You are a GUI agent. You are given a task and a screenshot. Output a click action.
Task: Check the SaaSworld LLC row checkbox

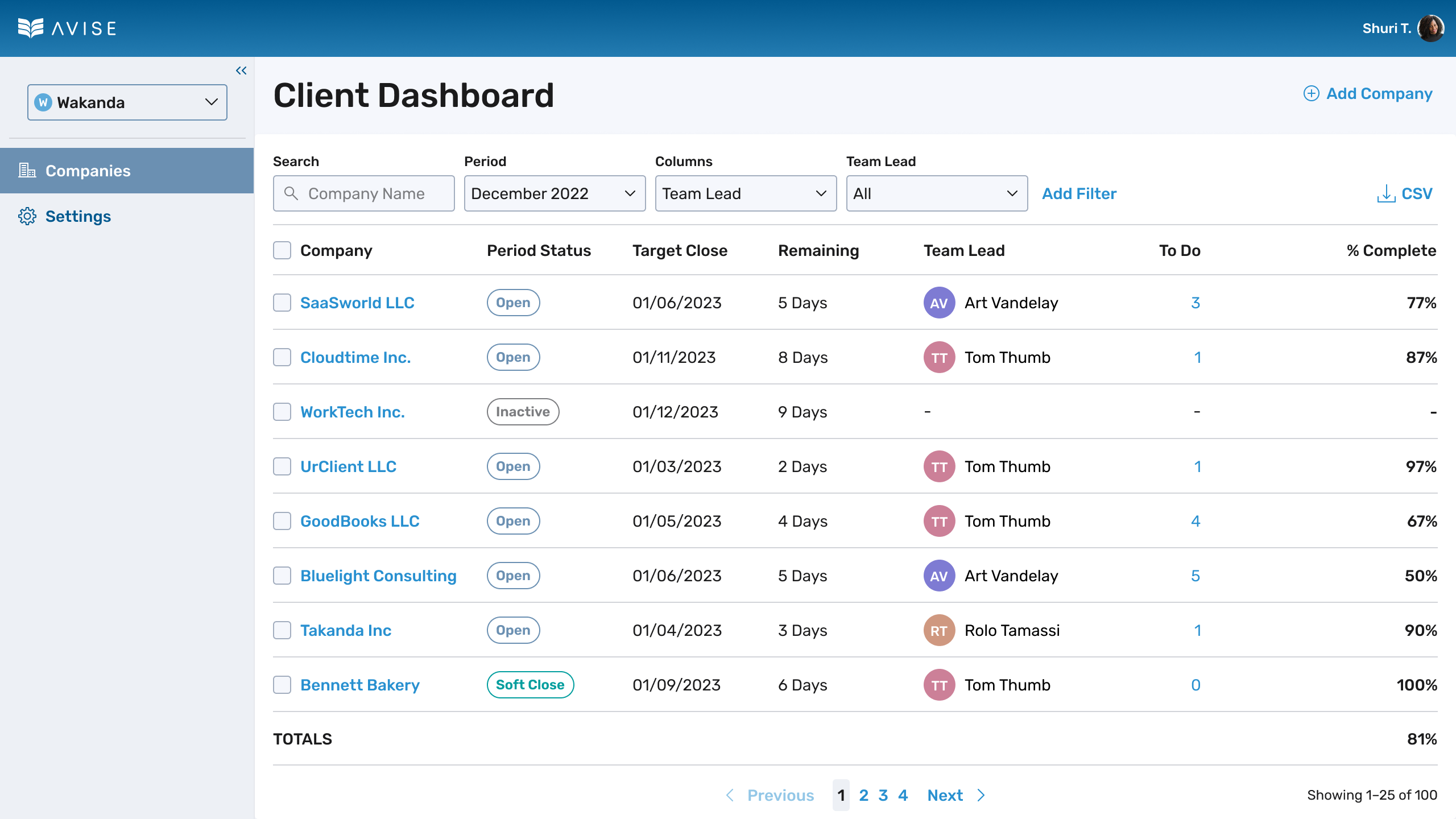[x=282, y=303]
